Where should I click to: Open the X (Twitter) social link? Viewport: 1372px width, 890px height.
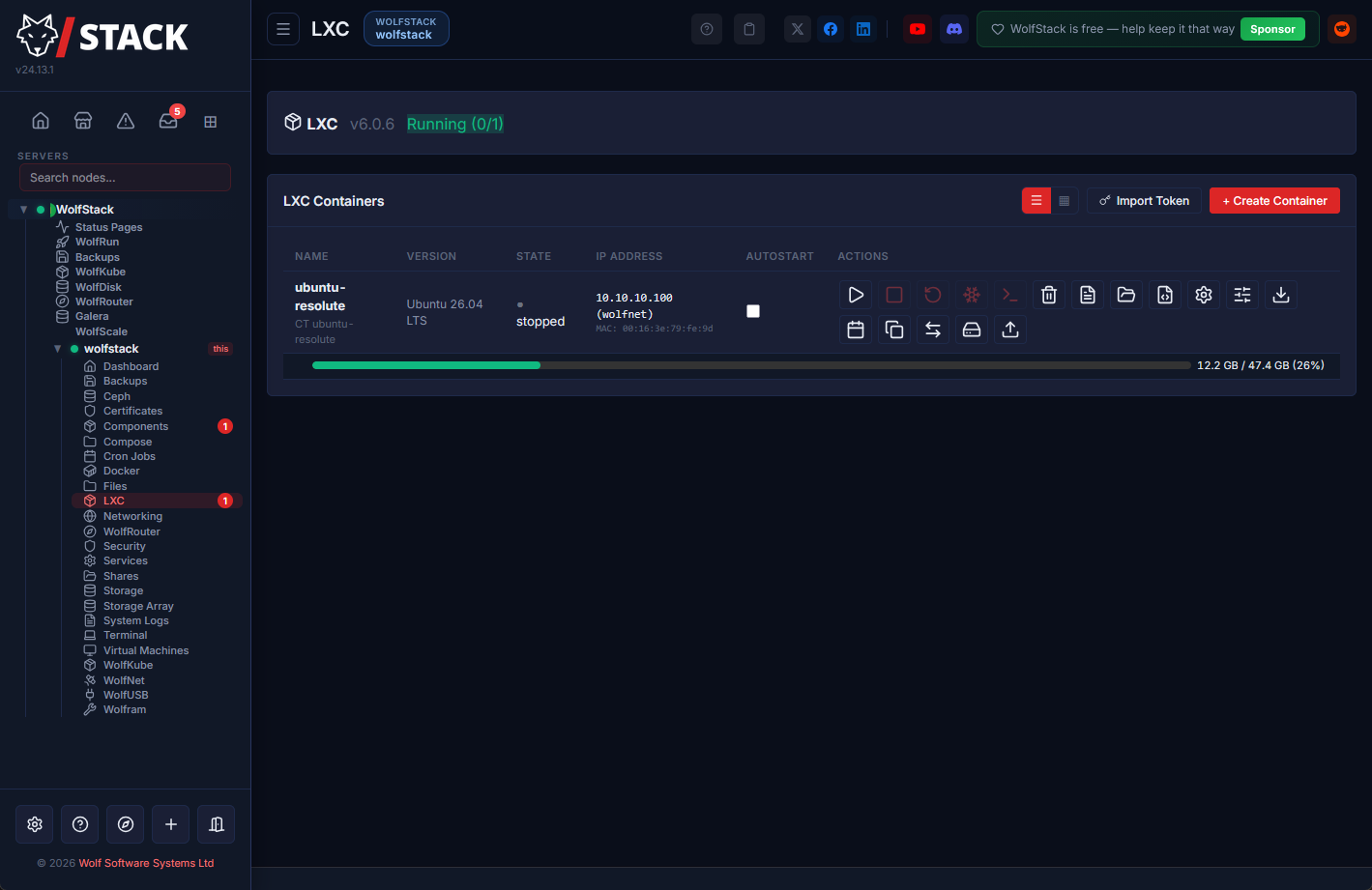tap(798, 29)
